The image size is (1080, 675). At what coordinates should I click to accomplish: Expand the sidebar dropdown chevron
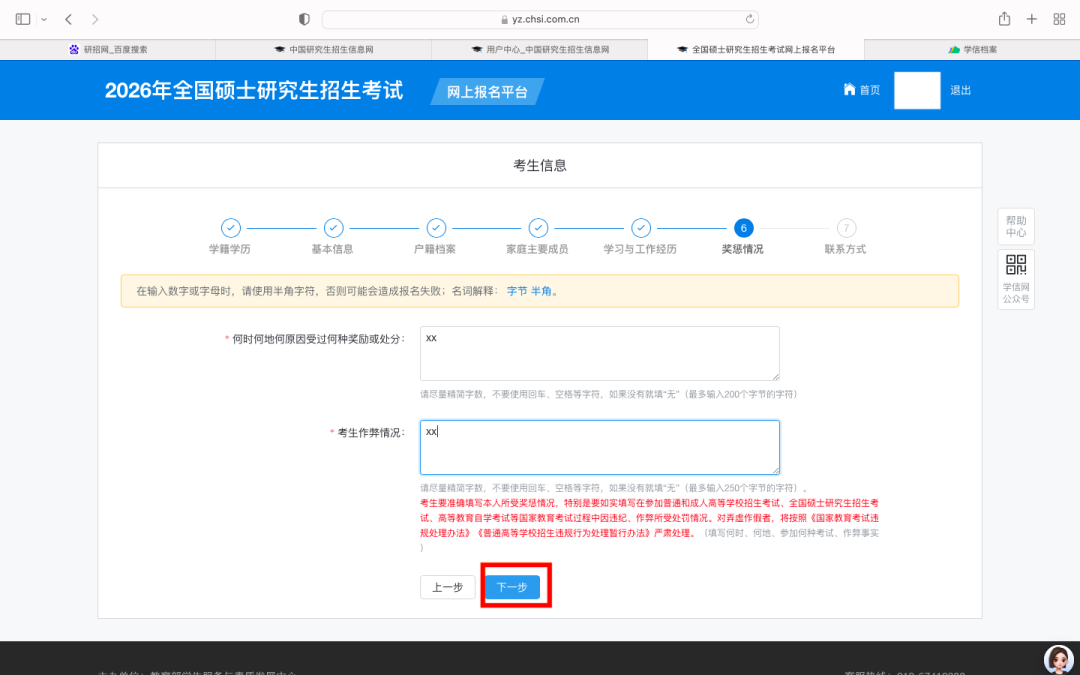pos(44,19)
